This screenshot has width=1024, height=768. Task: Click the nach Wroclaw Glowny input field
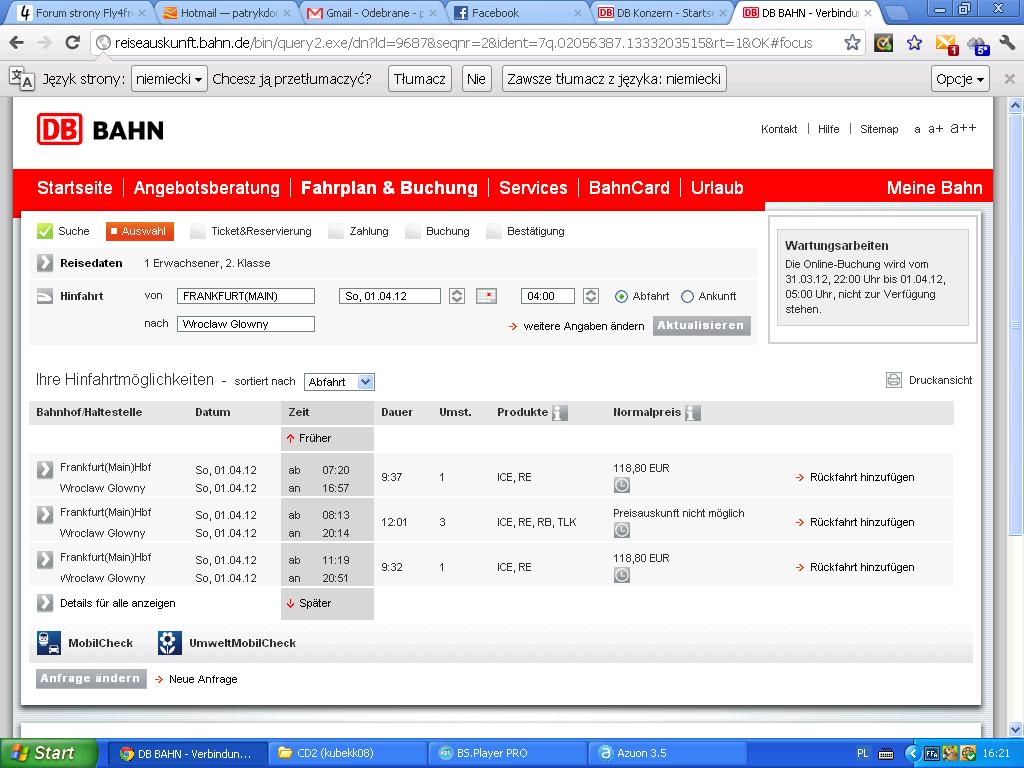[x=246, y=324]
